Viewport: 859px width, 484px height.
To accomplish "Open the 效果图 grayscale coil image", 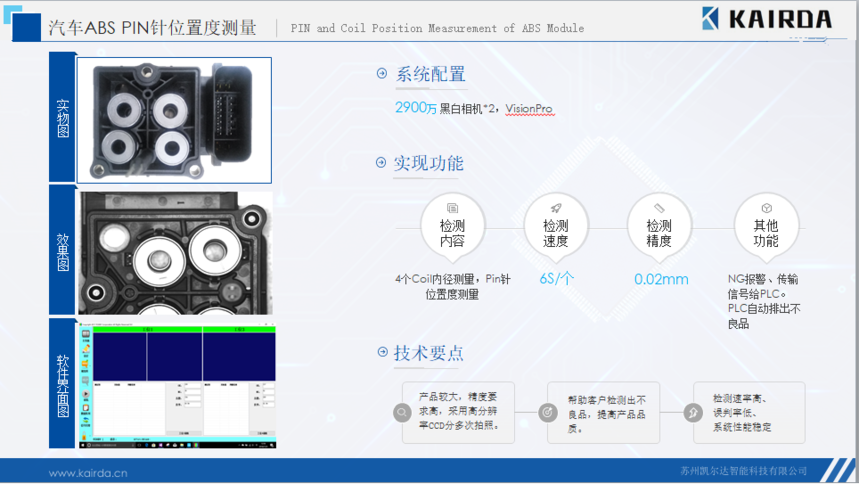I will pos(175,253).
